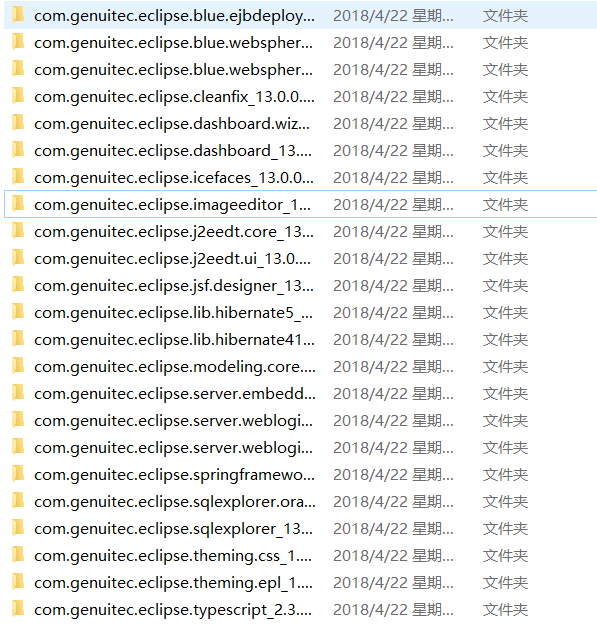Click the 2018/4/22 date in the jsf.designer_13 row
597x628 pixels.
click(x=393, y=286)
